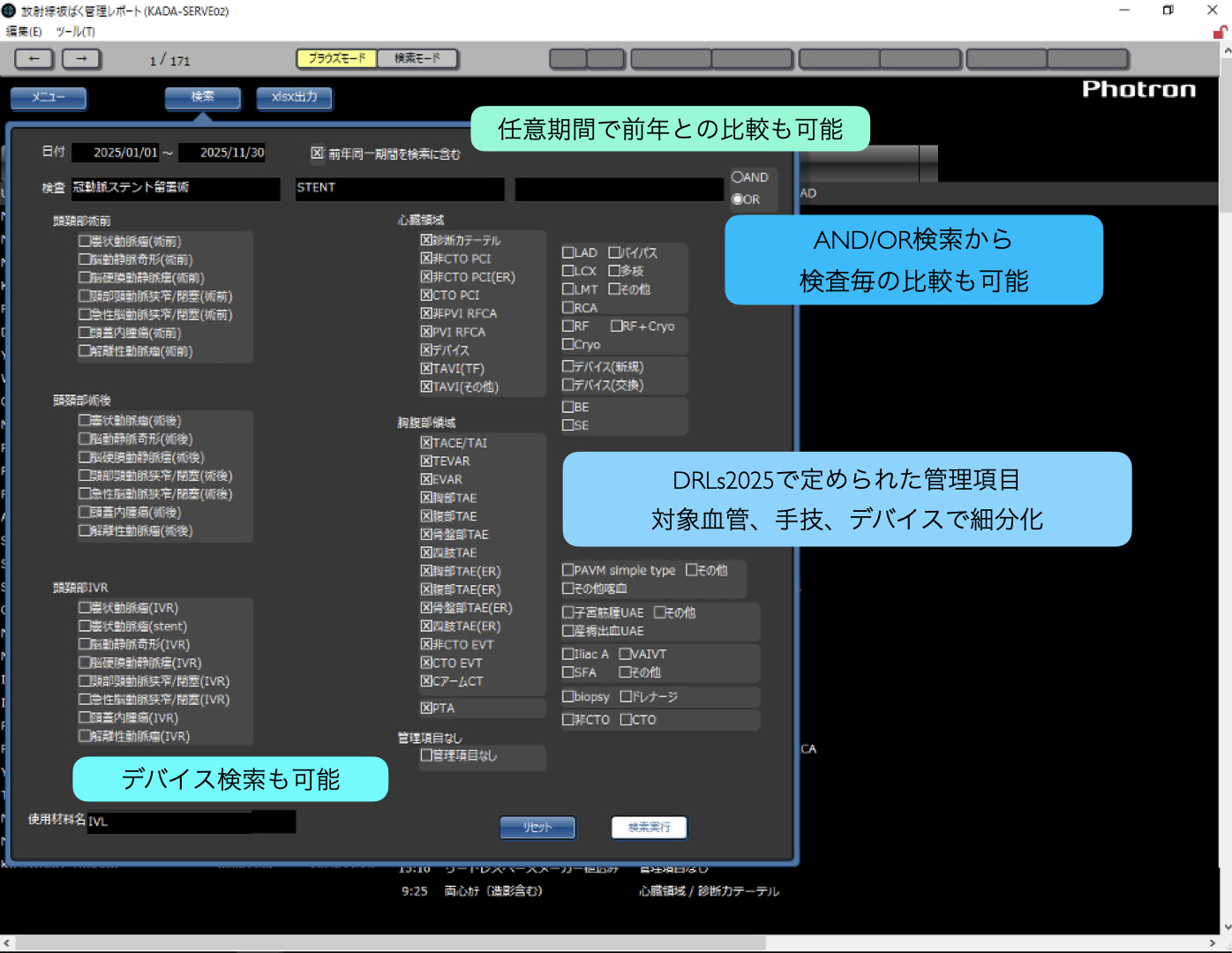
Task: Switch to 検索モード
Action: 417,58
